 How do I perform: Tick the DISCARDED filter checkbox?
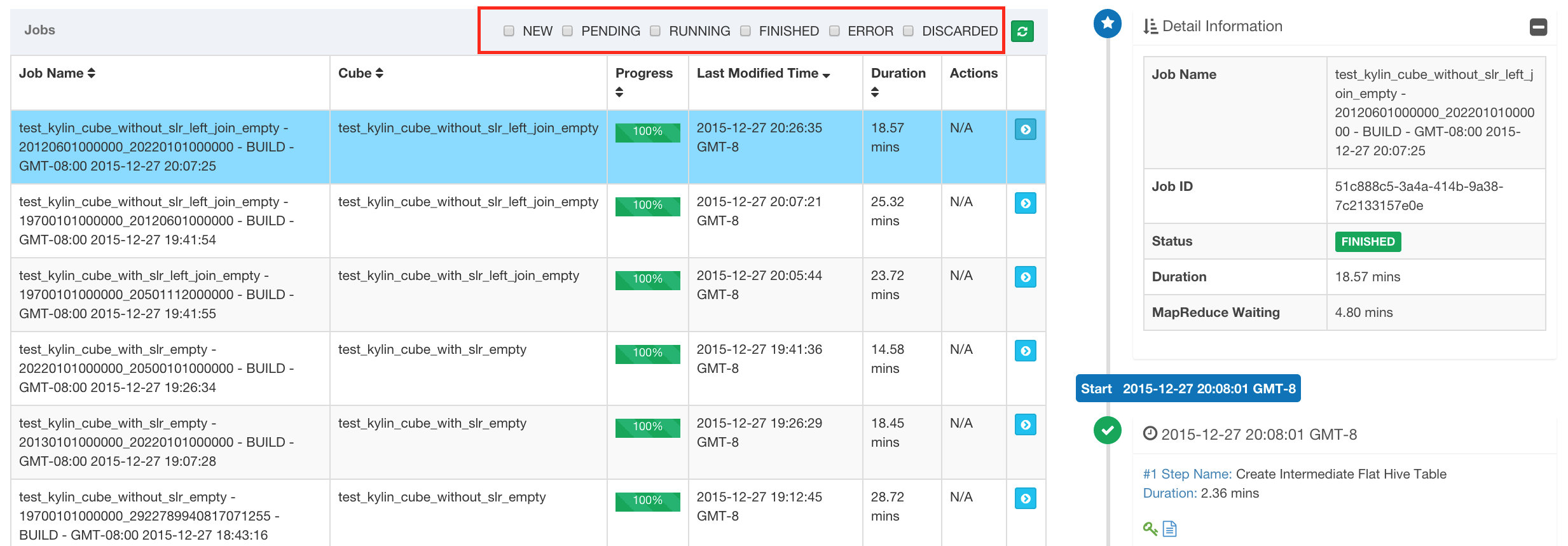(x=909, y=31)
